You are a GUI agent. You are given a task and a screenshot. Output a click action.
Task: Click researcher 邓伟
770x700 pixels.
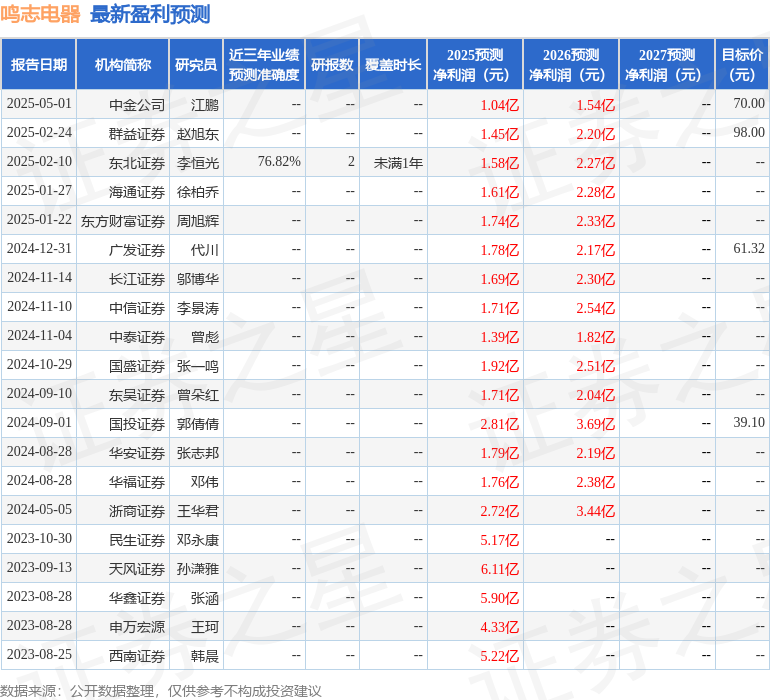205,481
